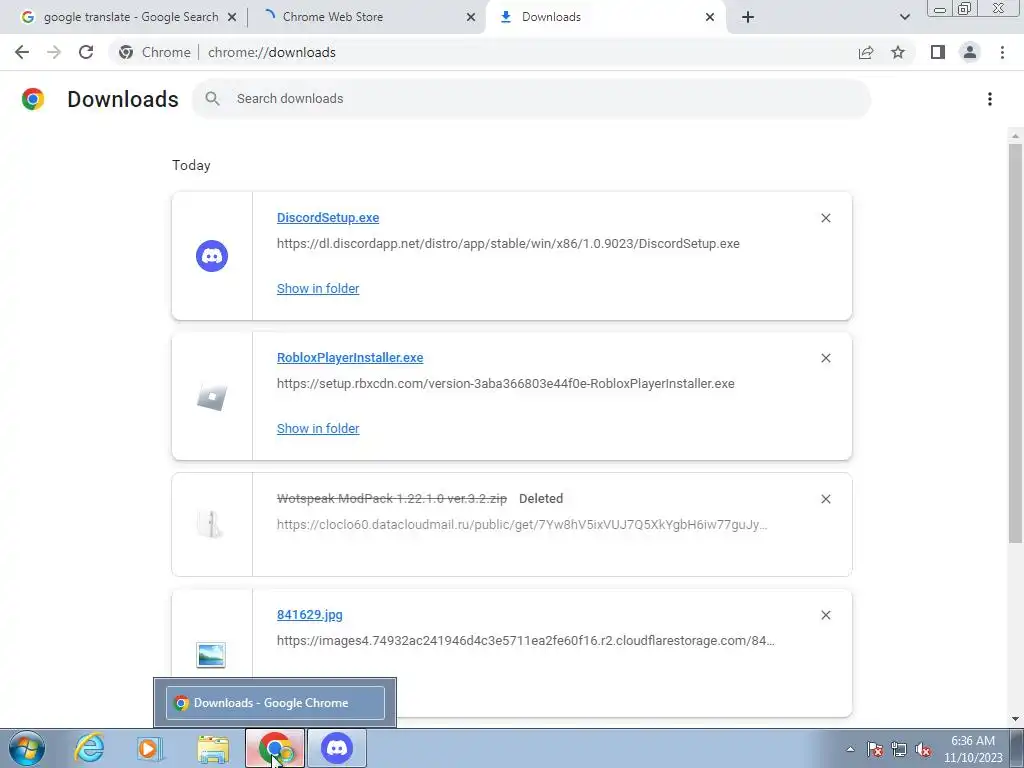1024x768 pixels.
Task: Close the Downloads tab
Action: [x=710, y=17]
